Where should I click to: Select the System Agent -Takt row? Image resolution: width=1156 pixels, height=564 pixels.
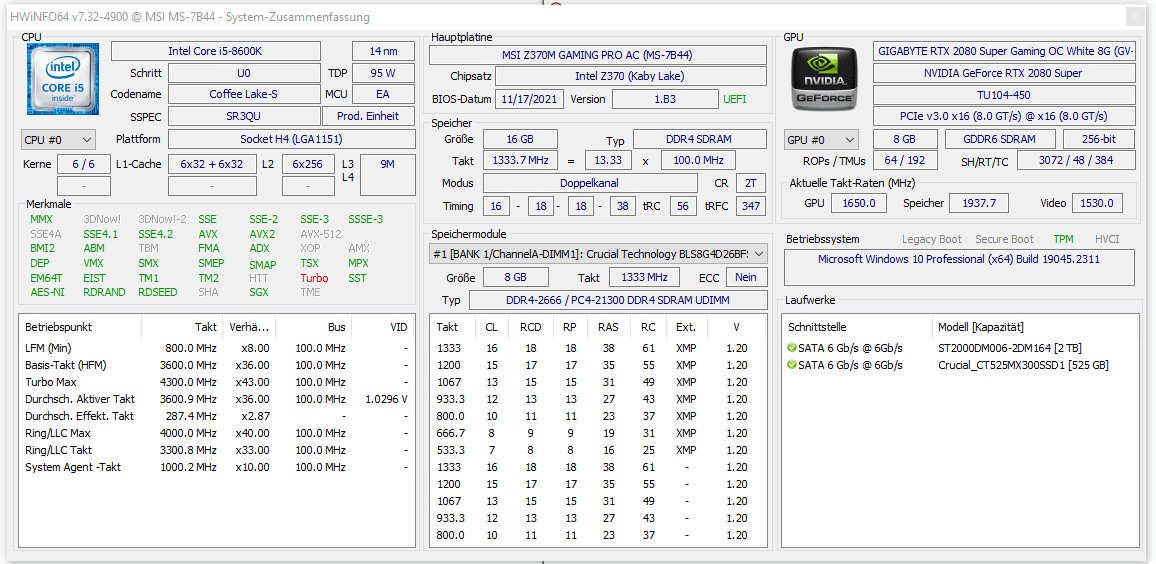pyautogui.click(x=217, y=467)
